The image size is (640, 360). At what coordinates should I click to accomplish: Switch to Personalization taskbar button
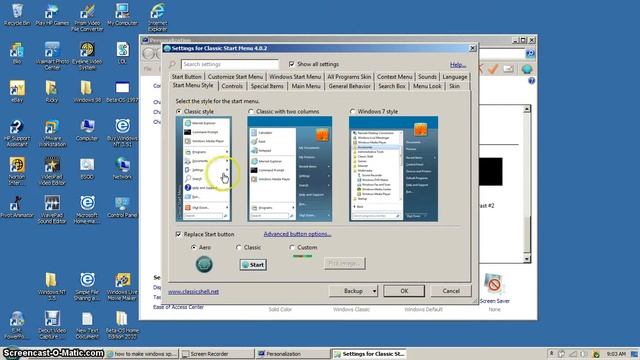[x=293, y=354]
